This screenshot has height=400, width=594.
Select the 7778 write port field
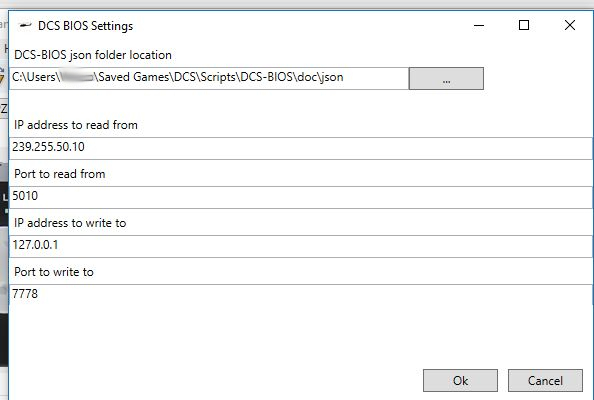[x=300, y=295]
